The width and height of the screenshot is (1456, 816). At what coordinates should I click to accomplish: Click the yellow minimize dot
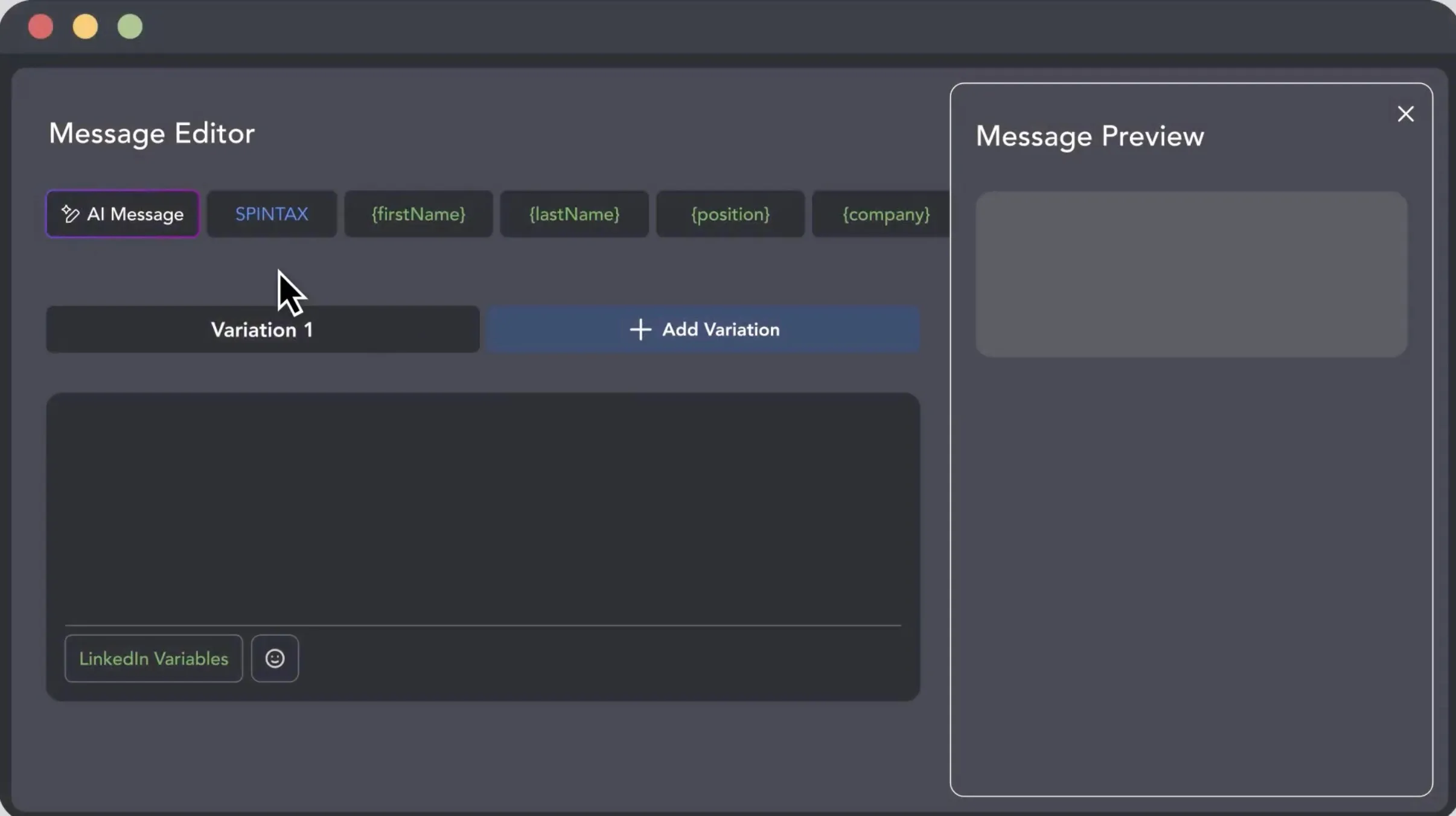click(x=85, y=27)
